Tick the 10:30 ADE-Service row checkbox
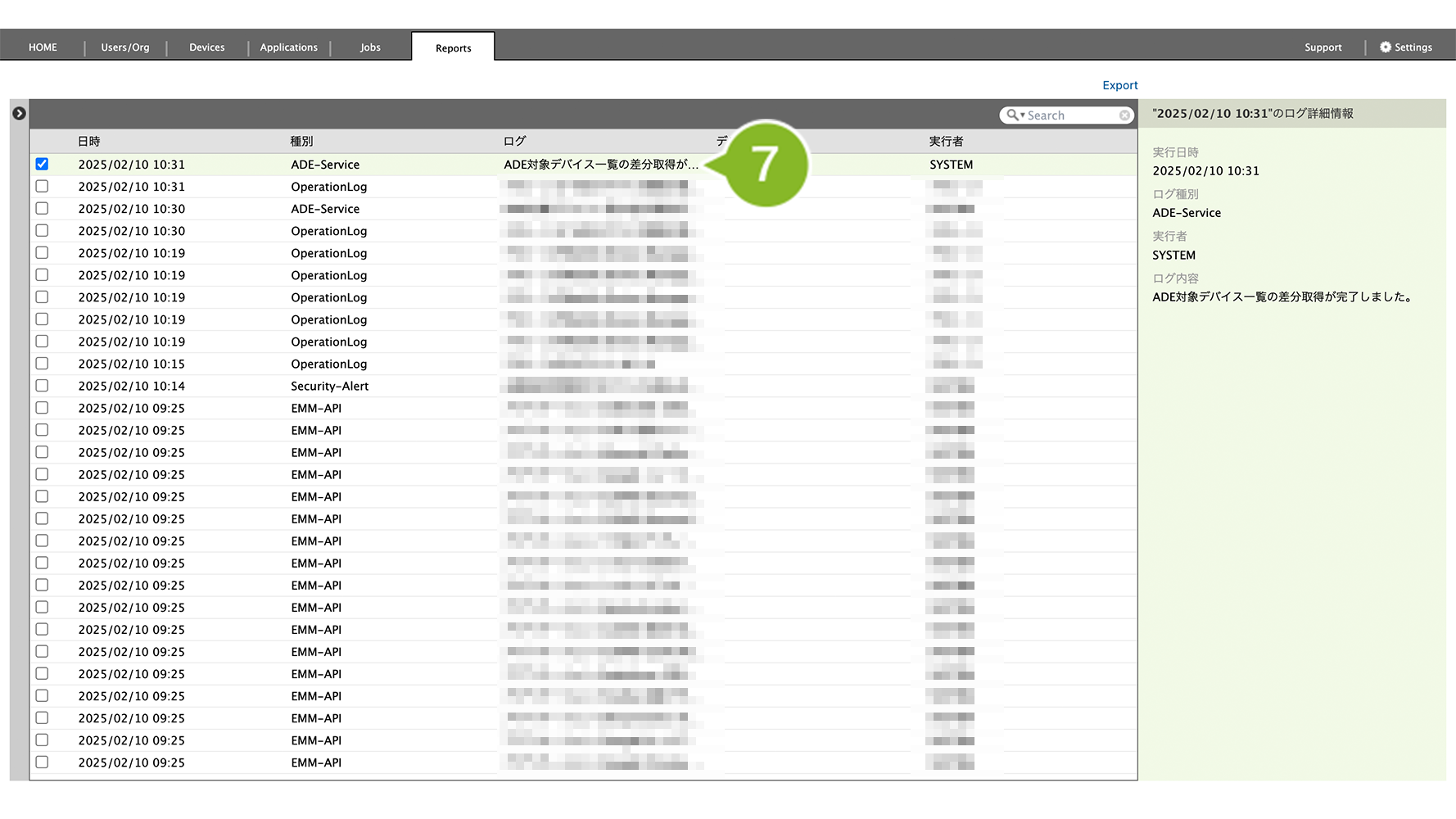 pos(42,209)
